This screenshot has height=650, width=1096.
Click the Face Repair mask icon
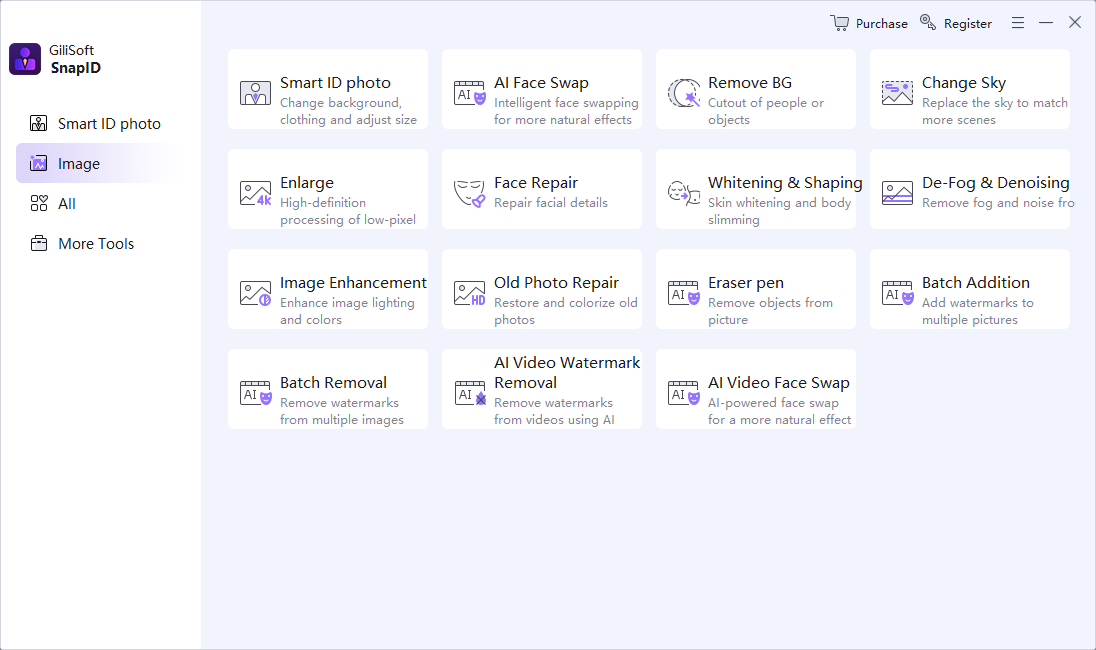469,193
